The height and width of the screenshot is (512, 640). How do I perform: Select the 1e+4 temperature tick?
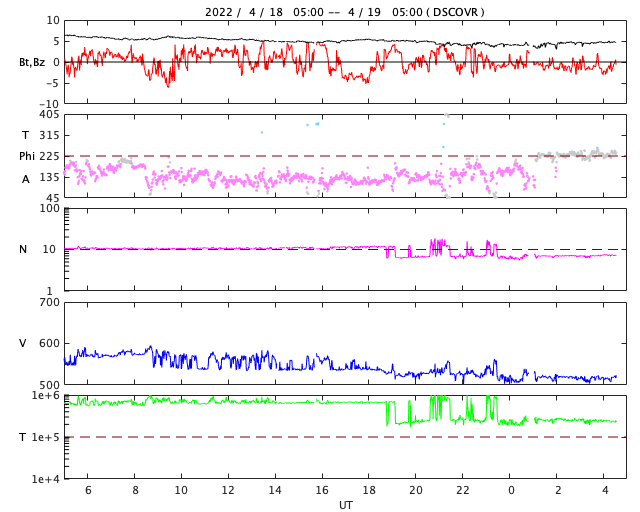(x=46, y=479)
